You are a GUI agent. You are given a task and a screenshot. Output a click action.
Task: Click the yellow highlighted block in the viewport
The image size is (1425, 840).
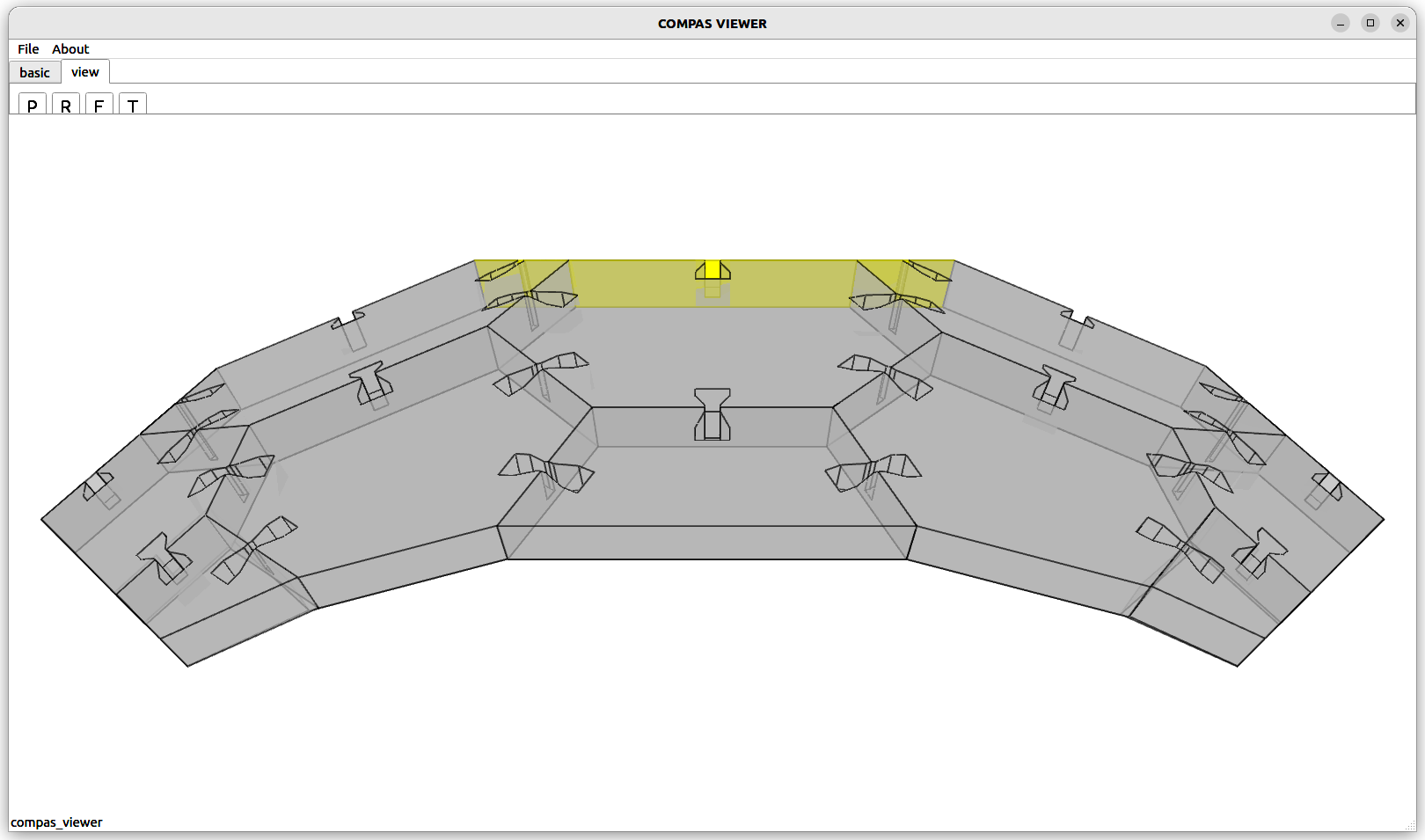point(633,283)
